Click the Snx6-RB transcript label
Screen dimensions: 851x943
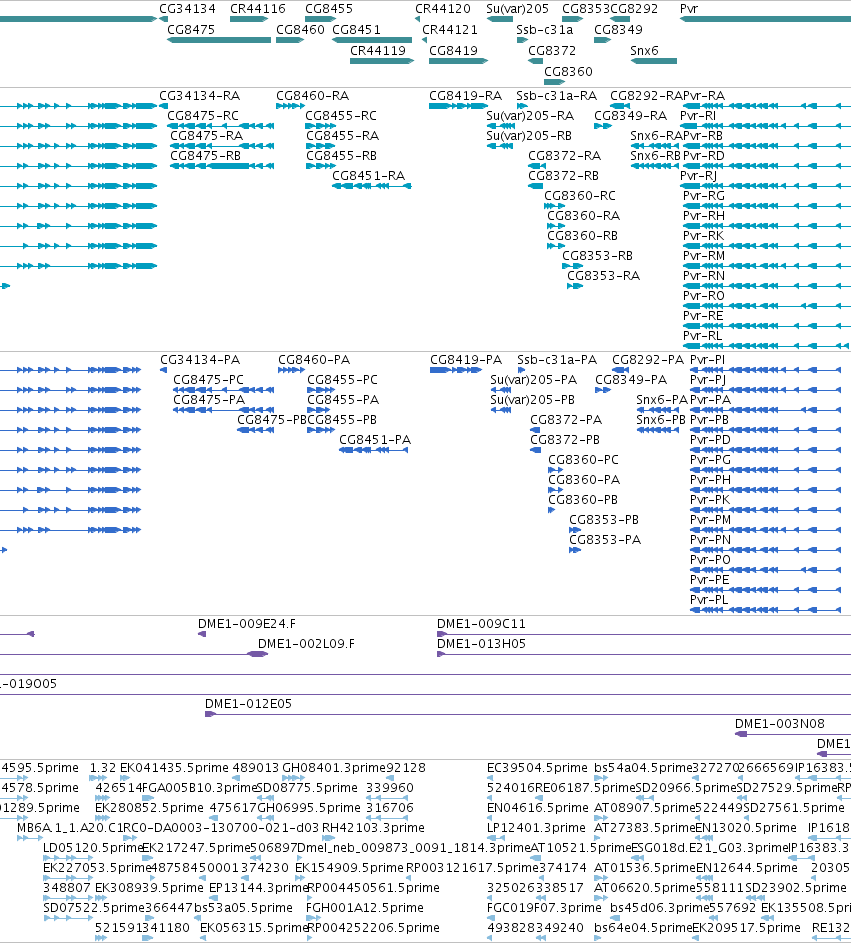655,156
